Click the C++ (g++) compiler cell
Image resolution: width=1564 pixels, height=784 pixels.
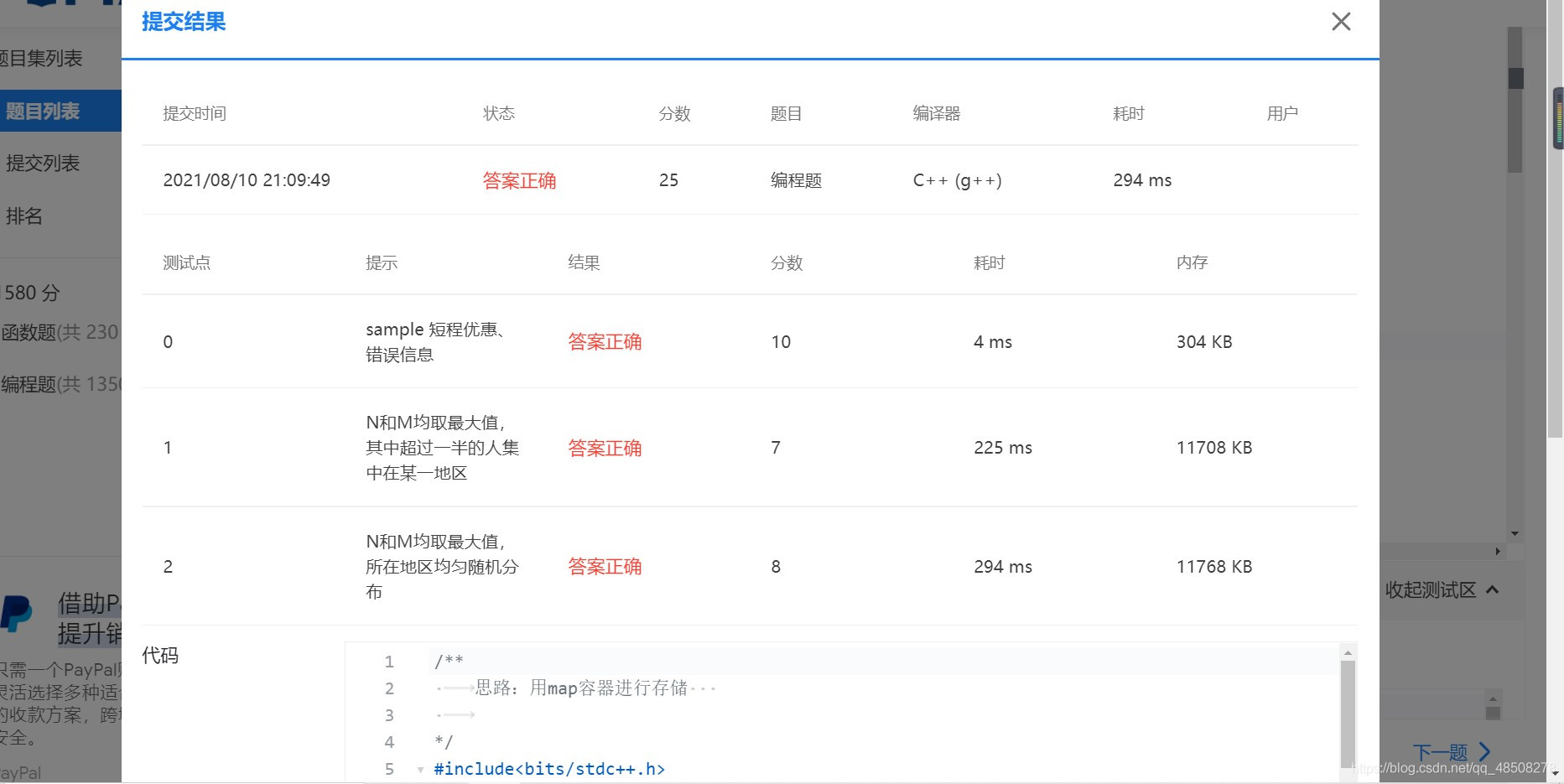(957, 180)
